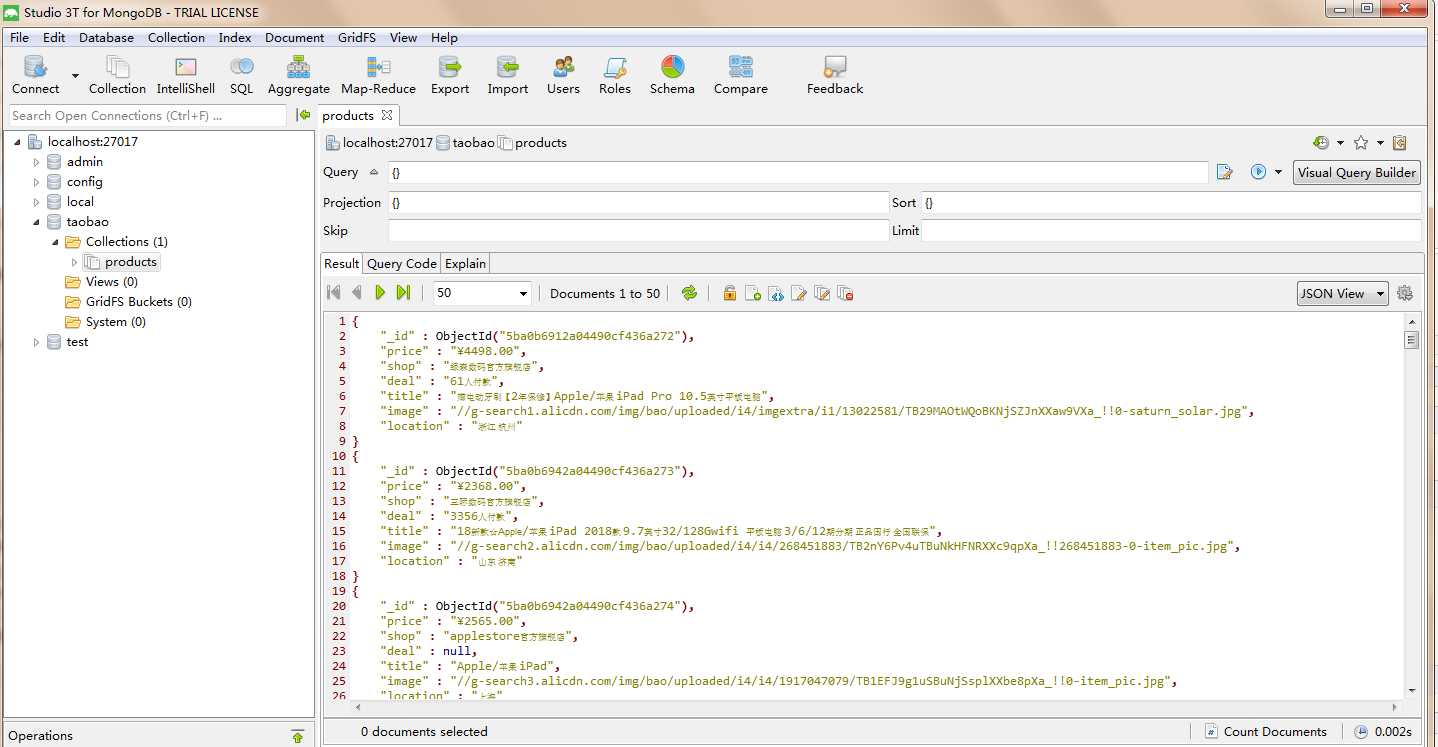Screen dimensions: 1438x747
Task: Collapse the Collections (1) folder
Action: 55,242
